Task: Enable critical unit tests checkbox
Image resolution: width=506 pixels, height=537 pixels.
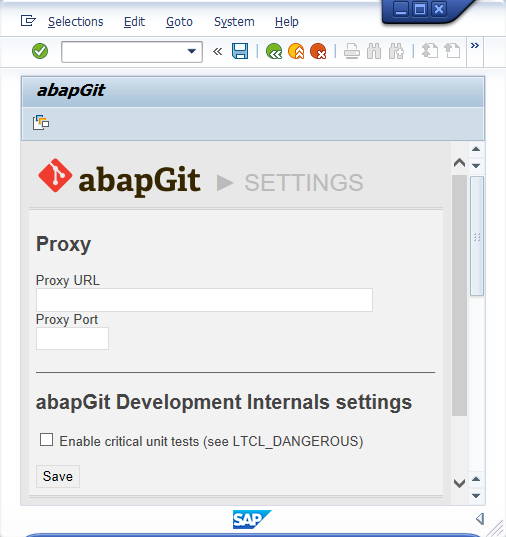Action: point(46,440)
